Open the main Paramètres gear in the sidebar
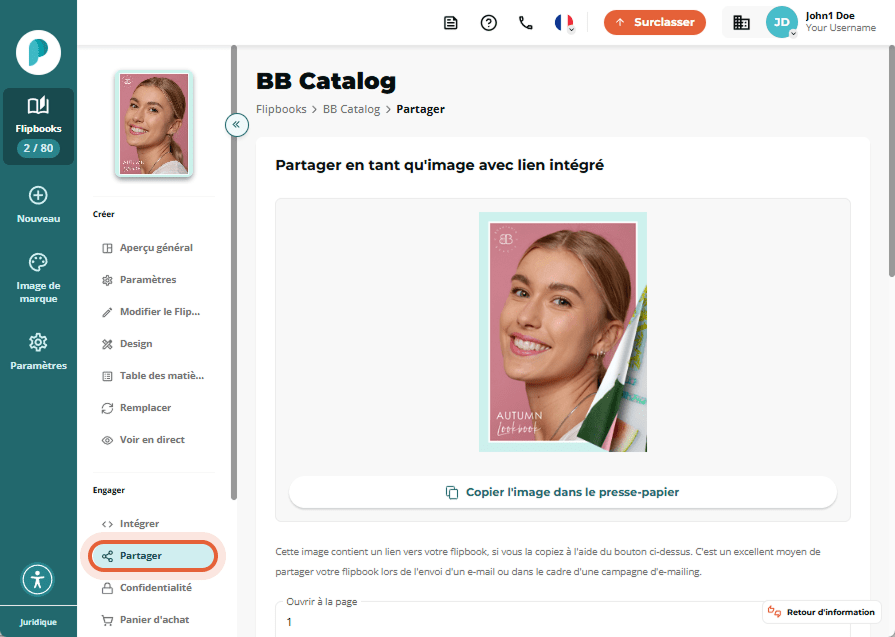The image size is (895, 637). tap(38, 352)
